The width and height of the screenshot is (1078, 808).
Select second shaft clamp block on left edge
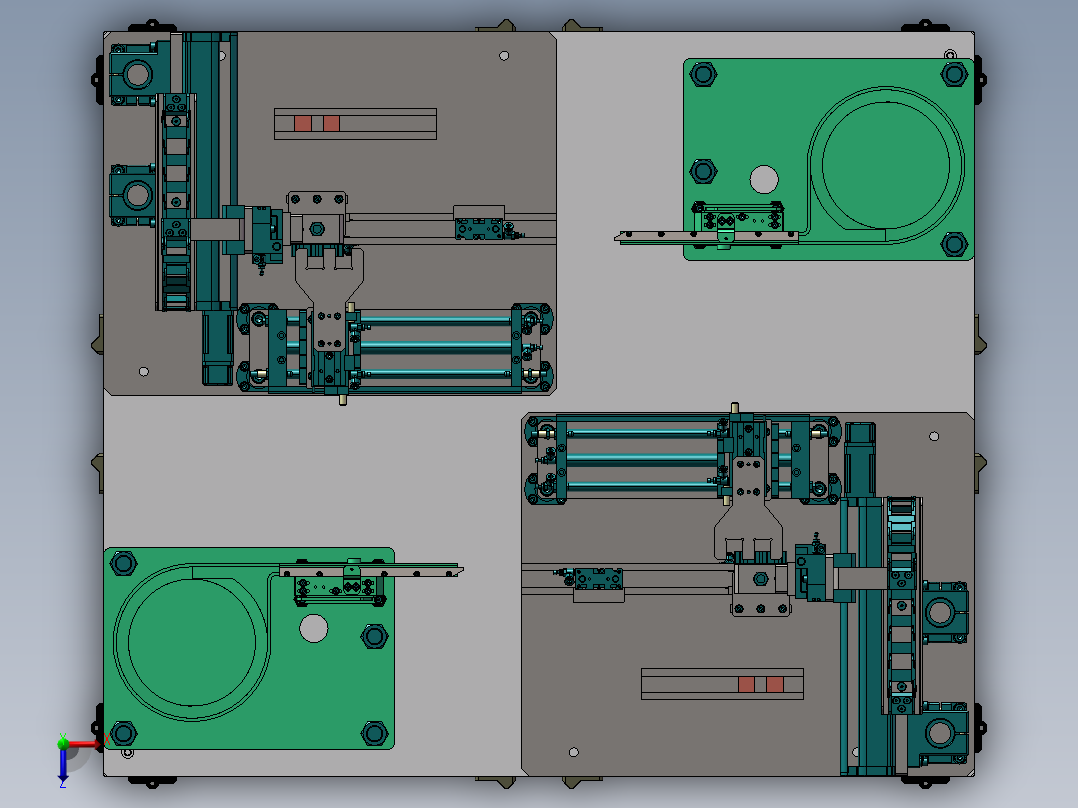tap(135, 195)
